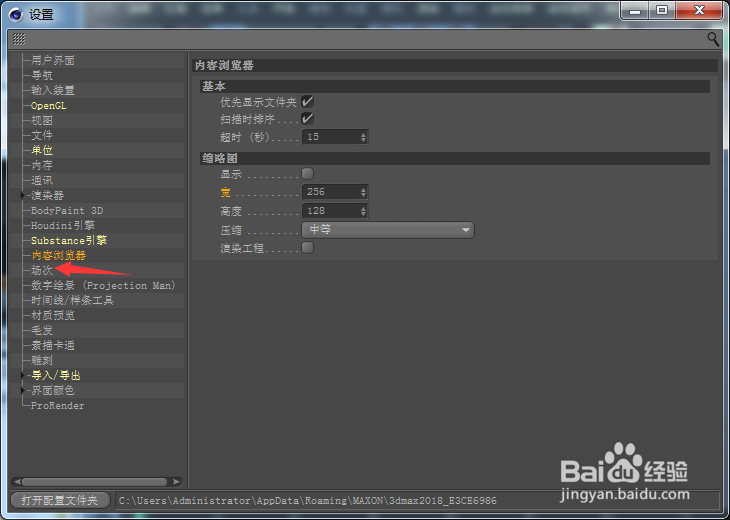The image size is (730, 520).
Task: Select 文件 in the settings tree
Action: click(42, 135)
